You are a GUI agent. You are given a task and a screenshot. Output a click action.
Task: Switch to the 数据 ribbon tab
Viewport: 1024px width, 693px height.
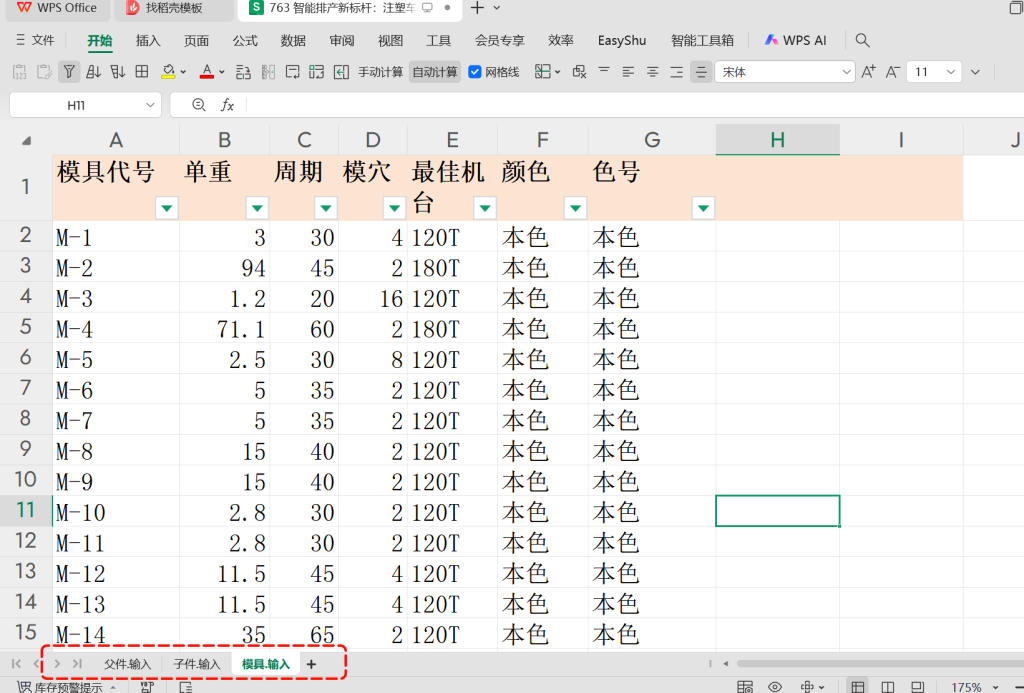click(x=293, y=40)
